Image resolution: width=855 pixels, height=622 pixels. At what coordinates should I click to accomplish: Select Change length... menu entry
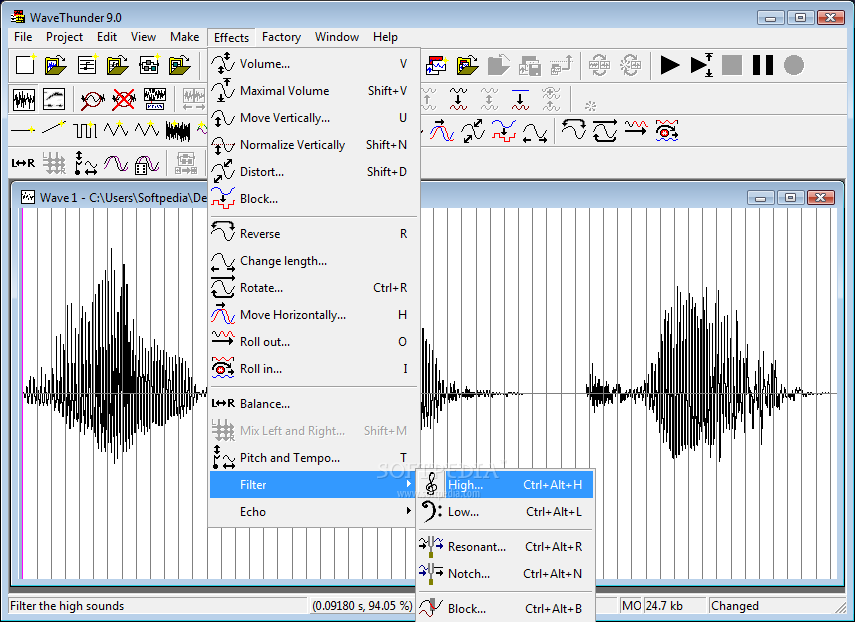tap(314, 261)
